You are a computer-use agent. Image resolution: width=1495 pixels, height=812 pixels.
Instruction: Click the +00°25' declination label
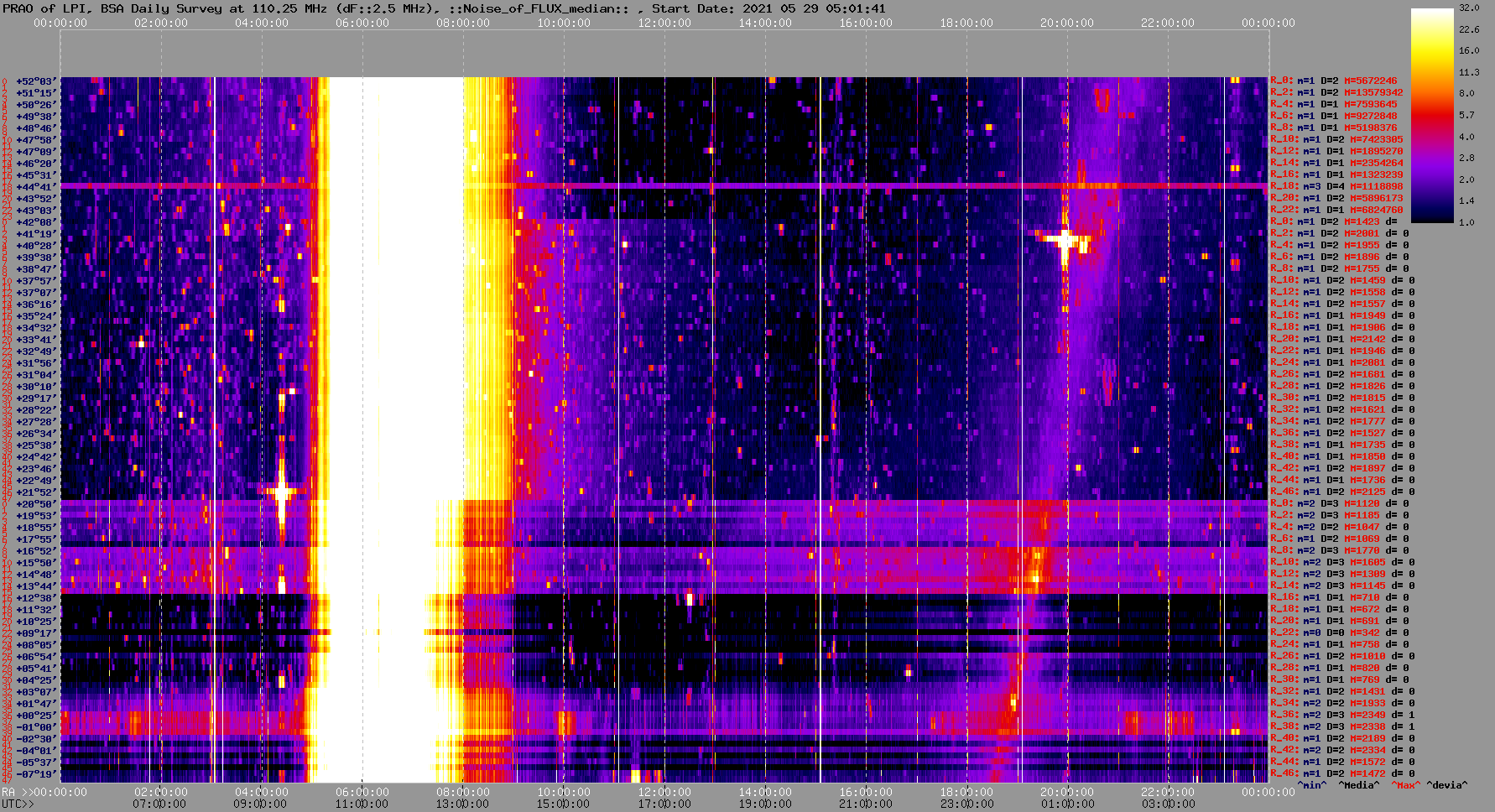pos(36,716)
